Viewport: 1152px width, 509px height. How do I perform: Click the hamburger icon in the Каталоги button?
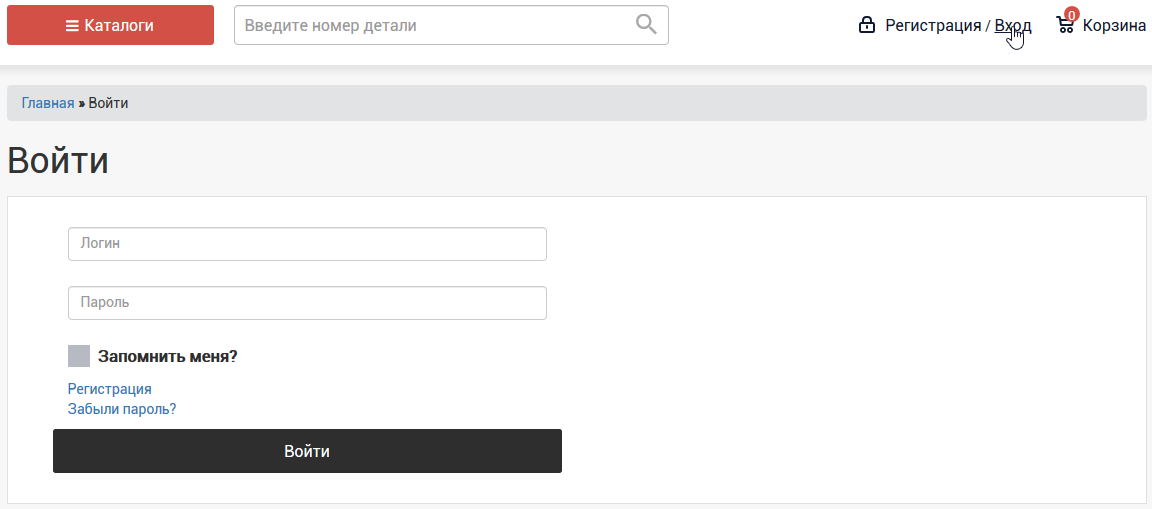tap(72, 26)
